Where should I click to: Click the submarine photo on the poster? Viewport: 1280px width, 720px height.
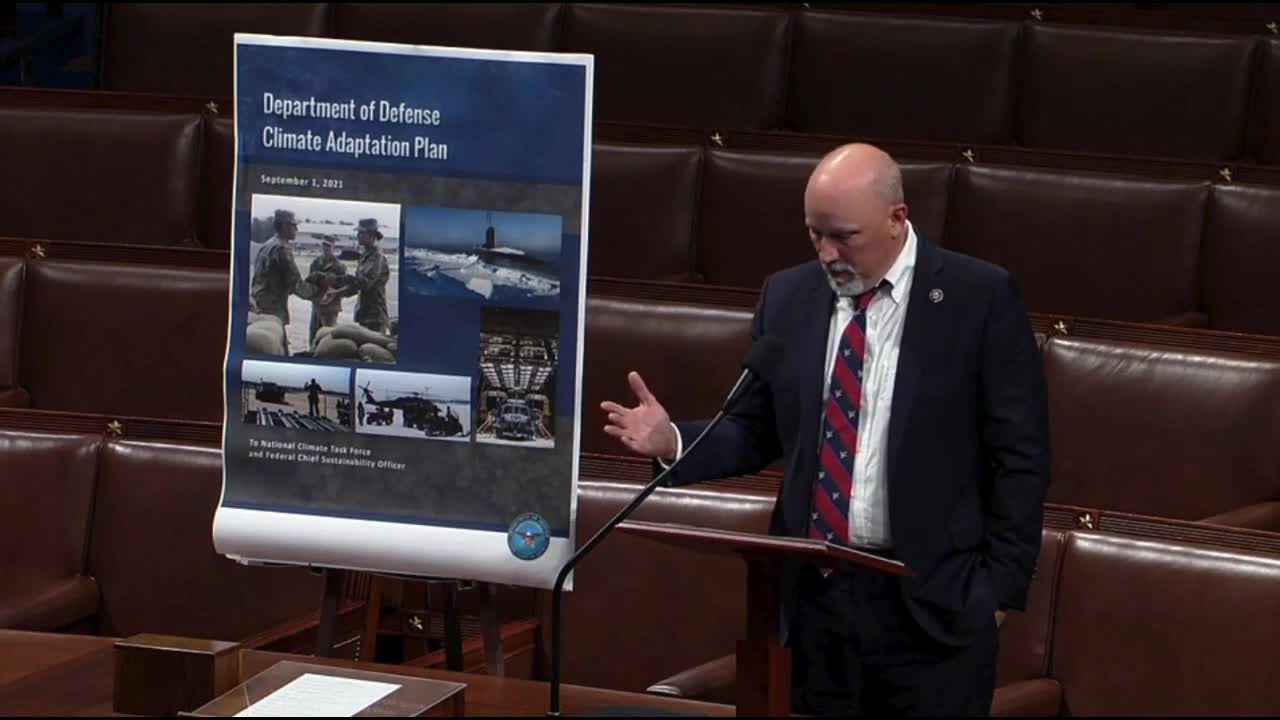[x=482, y=253]
